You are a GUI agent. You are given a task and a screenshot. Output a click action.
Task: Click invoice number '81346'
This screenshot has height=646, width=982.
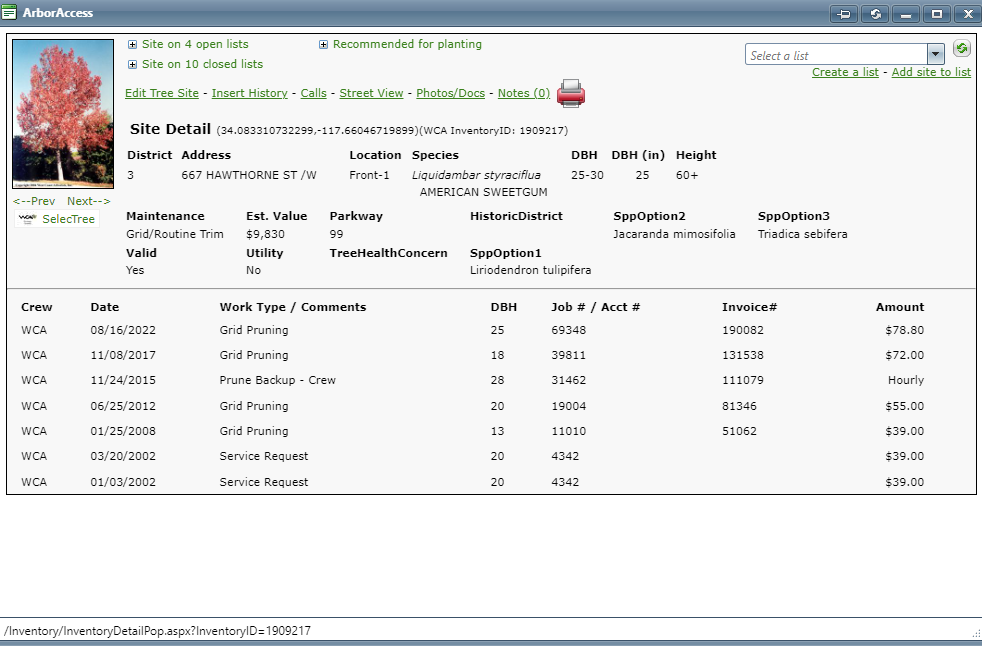[739, 406]
